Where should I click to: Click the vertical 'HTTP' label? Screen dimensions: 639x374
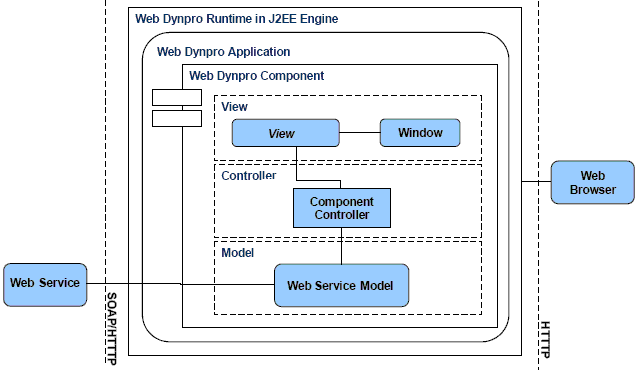click(x=545, y=339)
